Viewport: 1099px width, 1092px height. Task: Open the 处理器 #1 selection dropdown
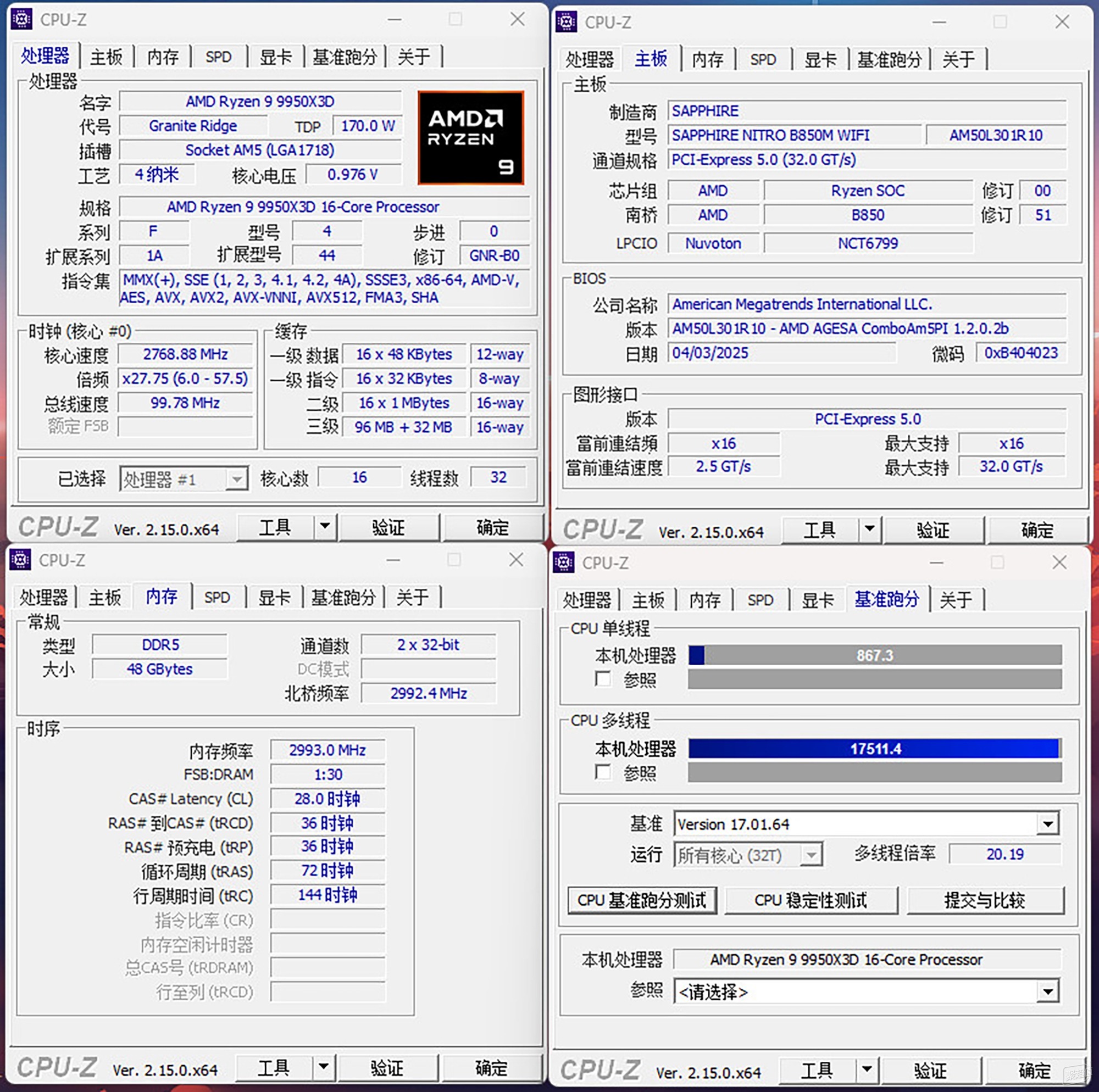tap(184, 479)
